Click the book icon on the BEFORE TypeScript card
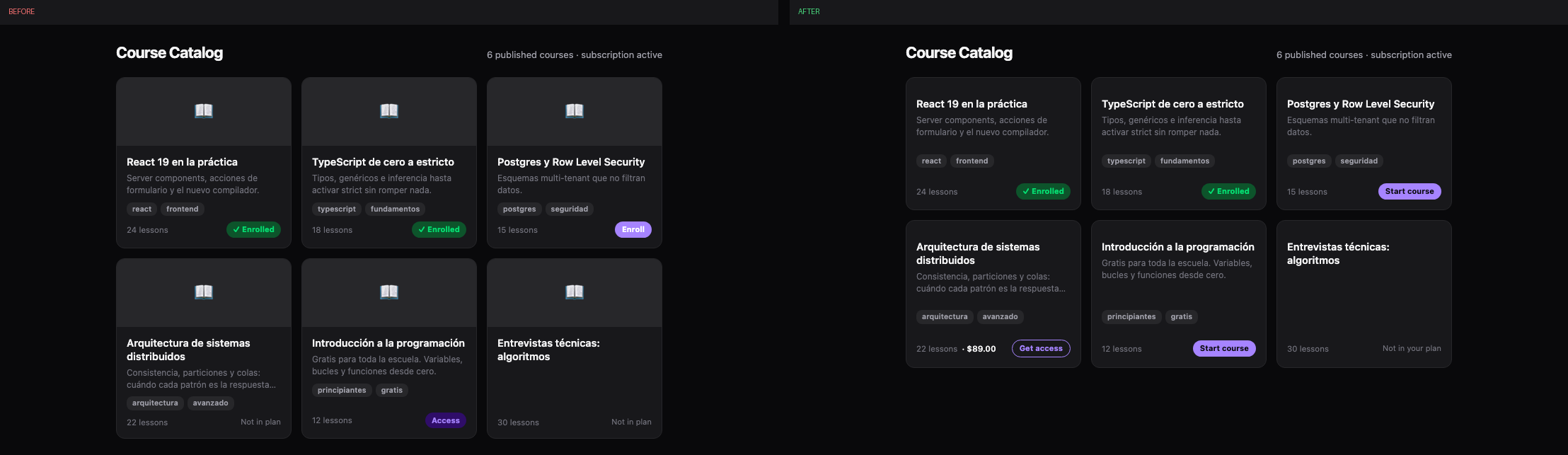Screen dimensions: 1568x455 pos(389,110)
